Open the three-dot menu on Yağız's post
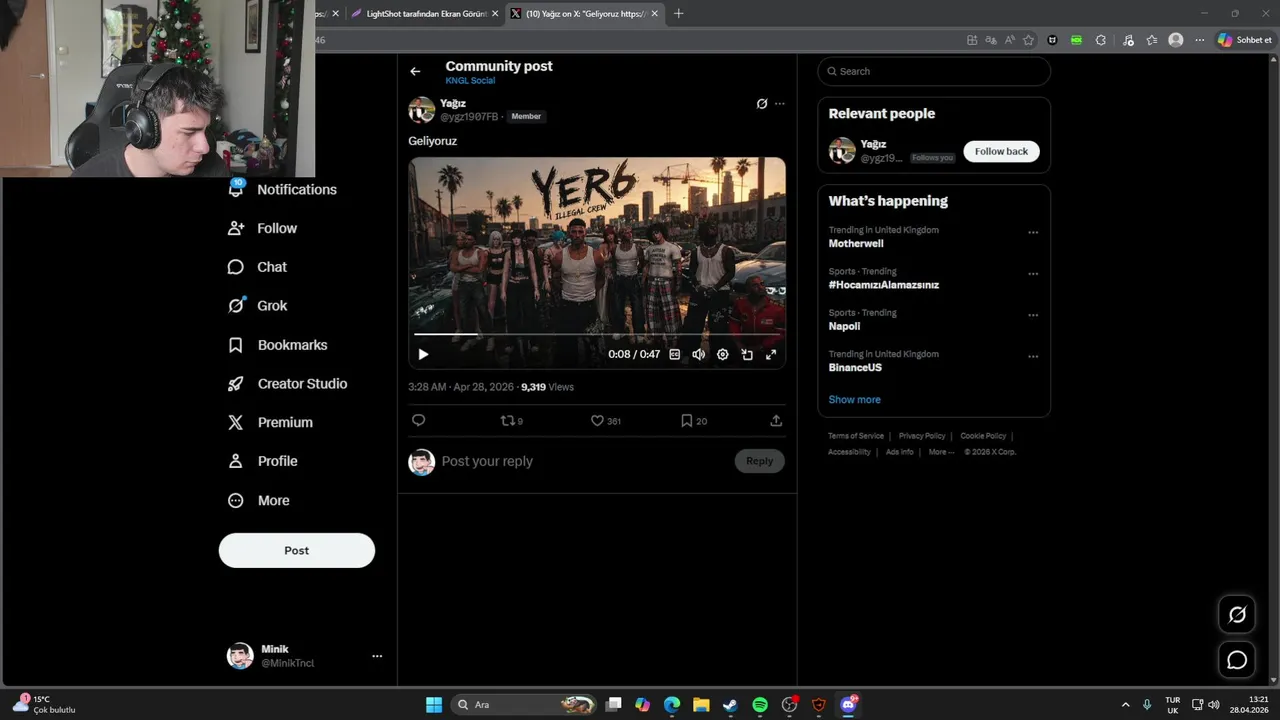The height and width of the screenshot is (720, 1280). click(780, 104)
